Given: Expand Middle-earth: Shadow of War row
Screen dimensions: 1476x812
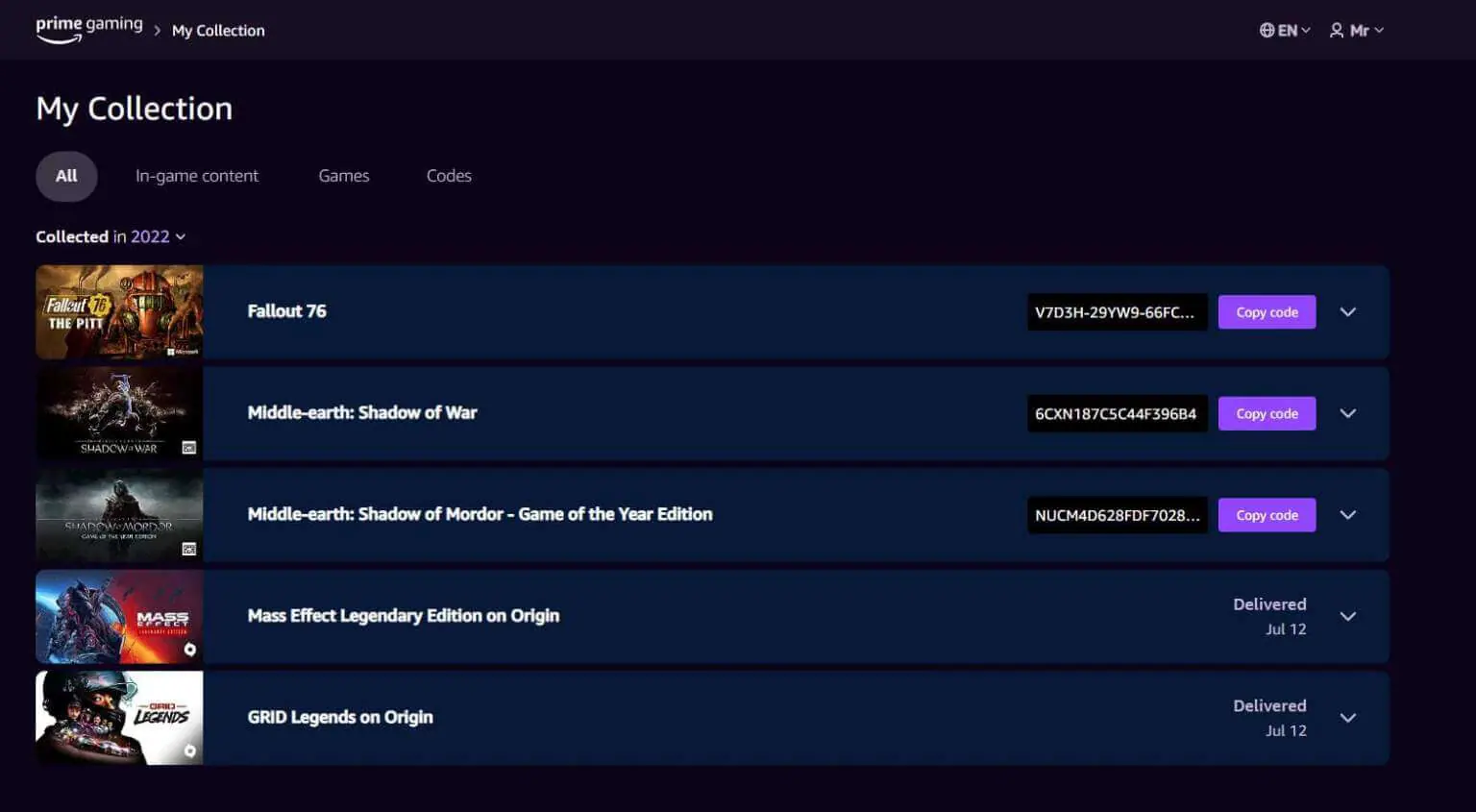Looking at the screenshot, I should 1348,413.
